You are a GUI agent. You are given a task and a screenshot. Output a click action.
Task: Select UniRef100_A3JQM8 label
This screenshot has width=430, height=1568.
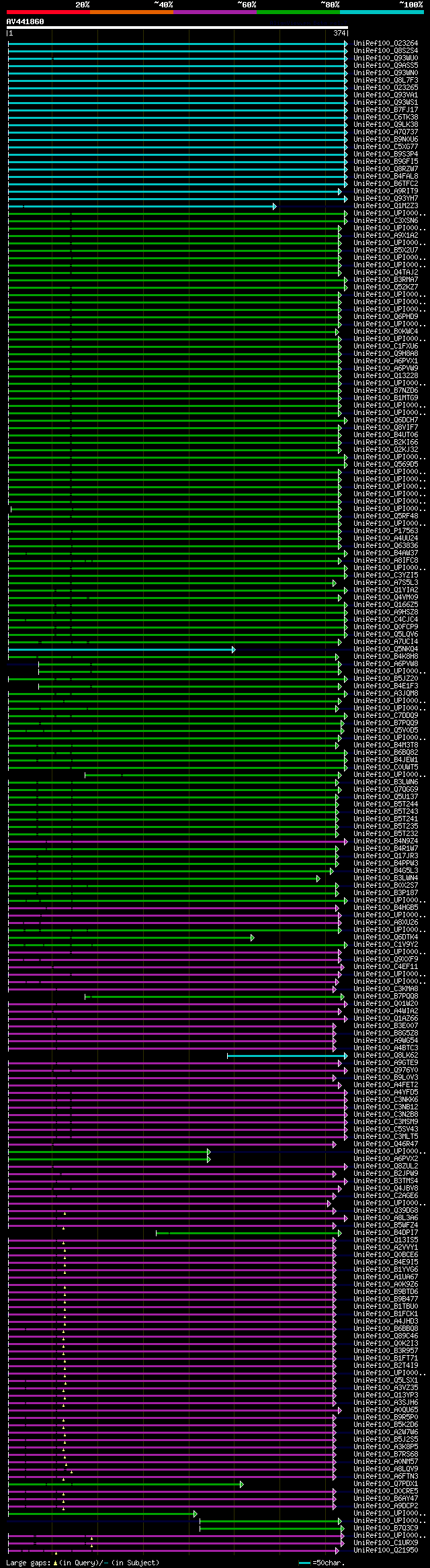pos(386,693)
